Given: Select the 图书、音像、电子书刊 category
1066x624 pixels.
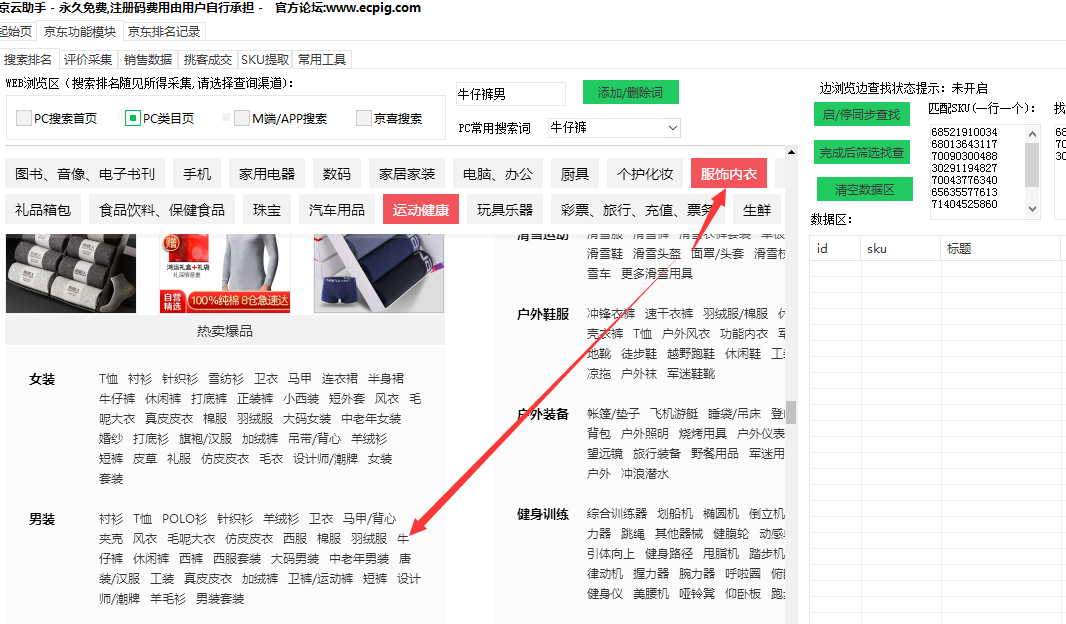Looking at the screenshot, I should tap(85, 174).
